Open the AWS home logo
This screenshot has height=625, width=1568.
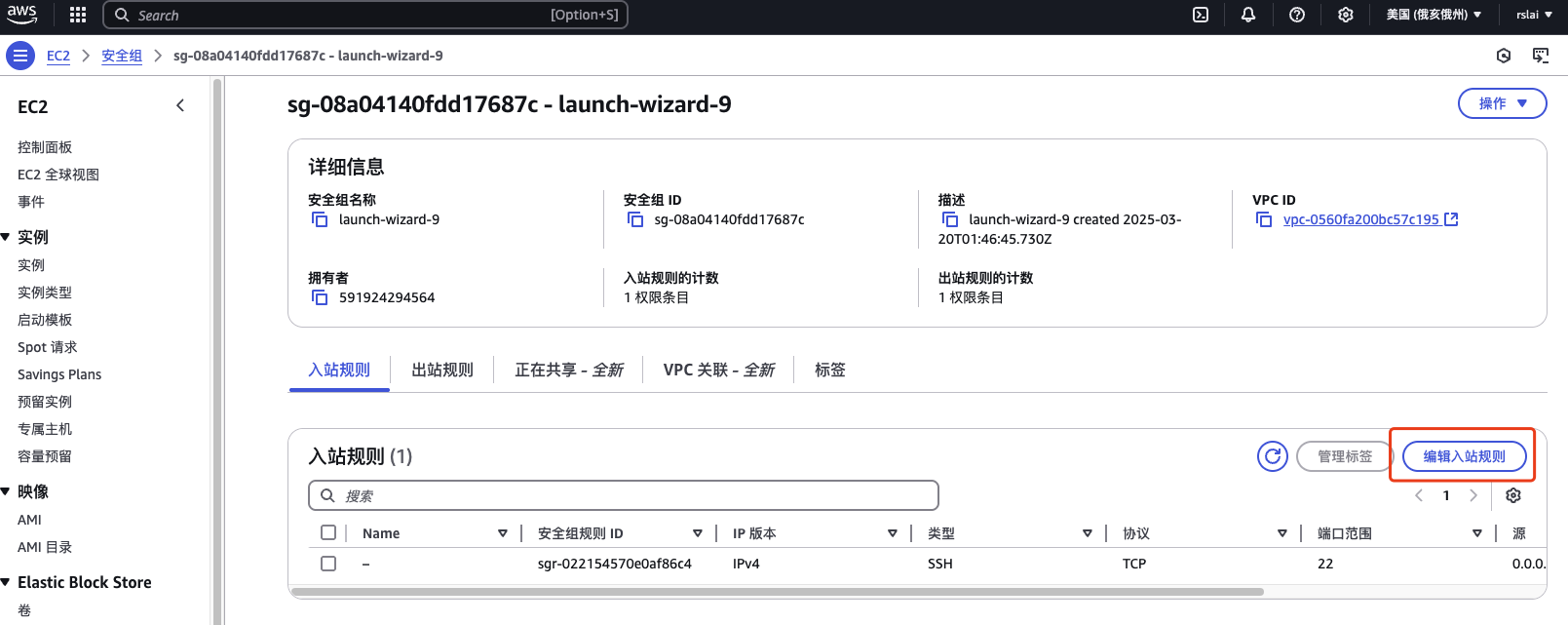pyautogui.click(x=21, y=14)
